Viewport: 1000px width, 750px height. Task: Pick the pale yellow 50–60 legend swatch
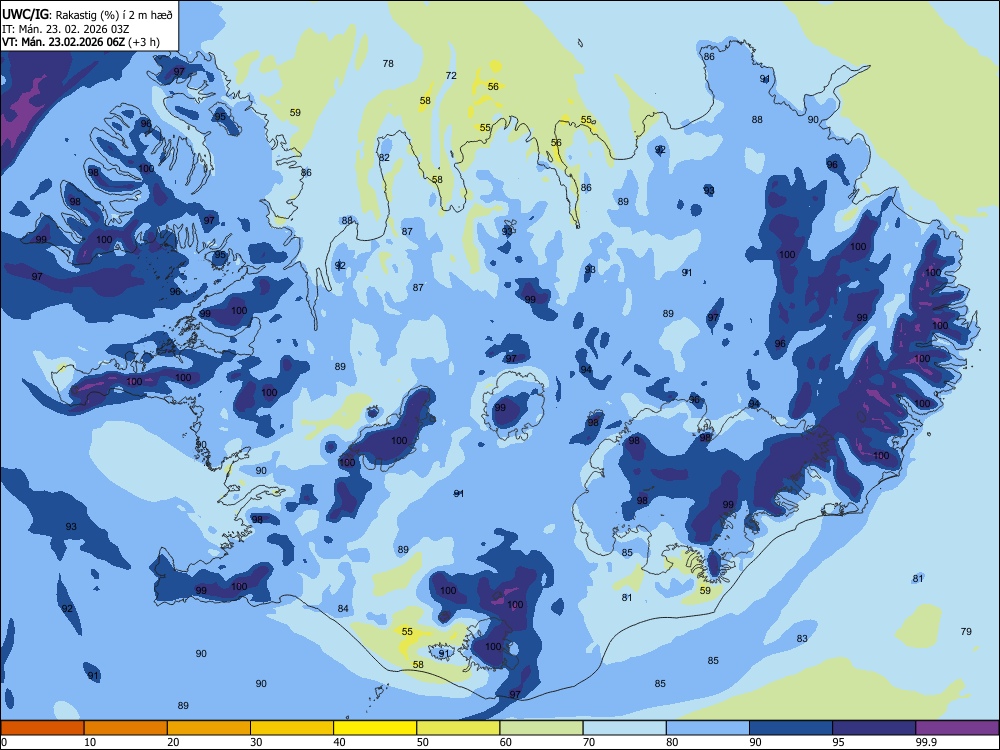(x=458, y=728)
